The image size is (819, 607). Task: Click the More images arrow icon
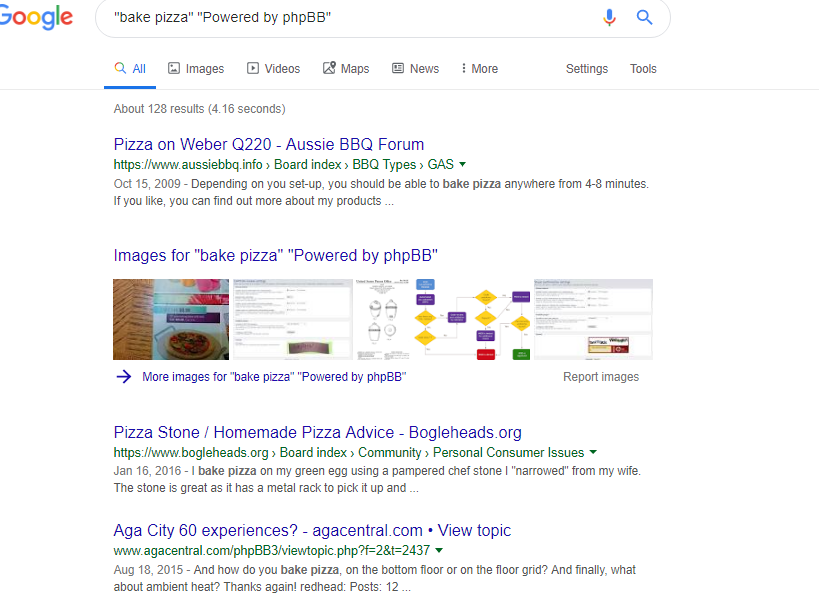tap(124, 377)
